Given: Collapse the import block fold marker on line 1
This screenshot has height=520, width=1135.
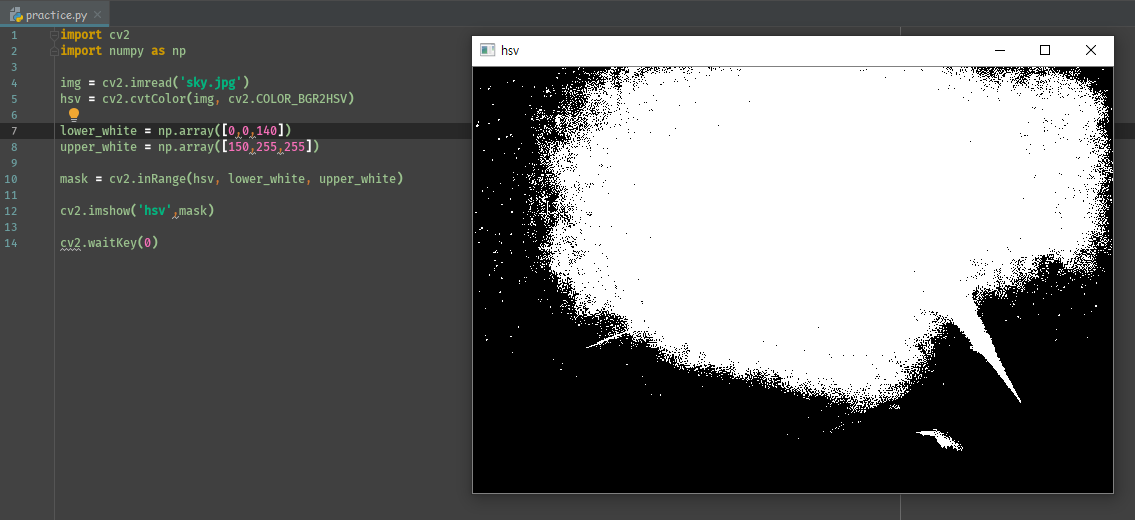Looking at the screenshot, I should (x=54, y=35).
